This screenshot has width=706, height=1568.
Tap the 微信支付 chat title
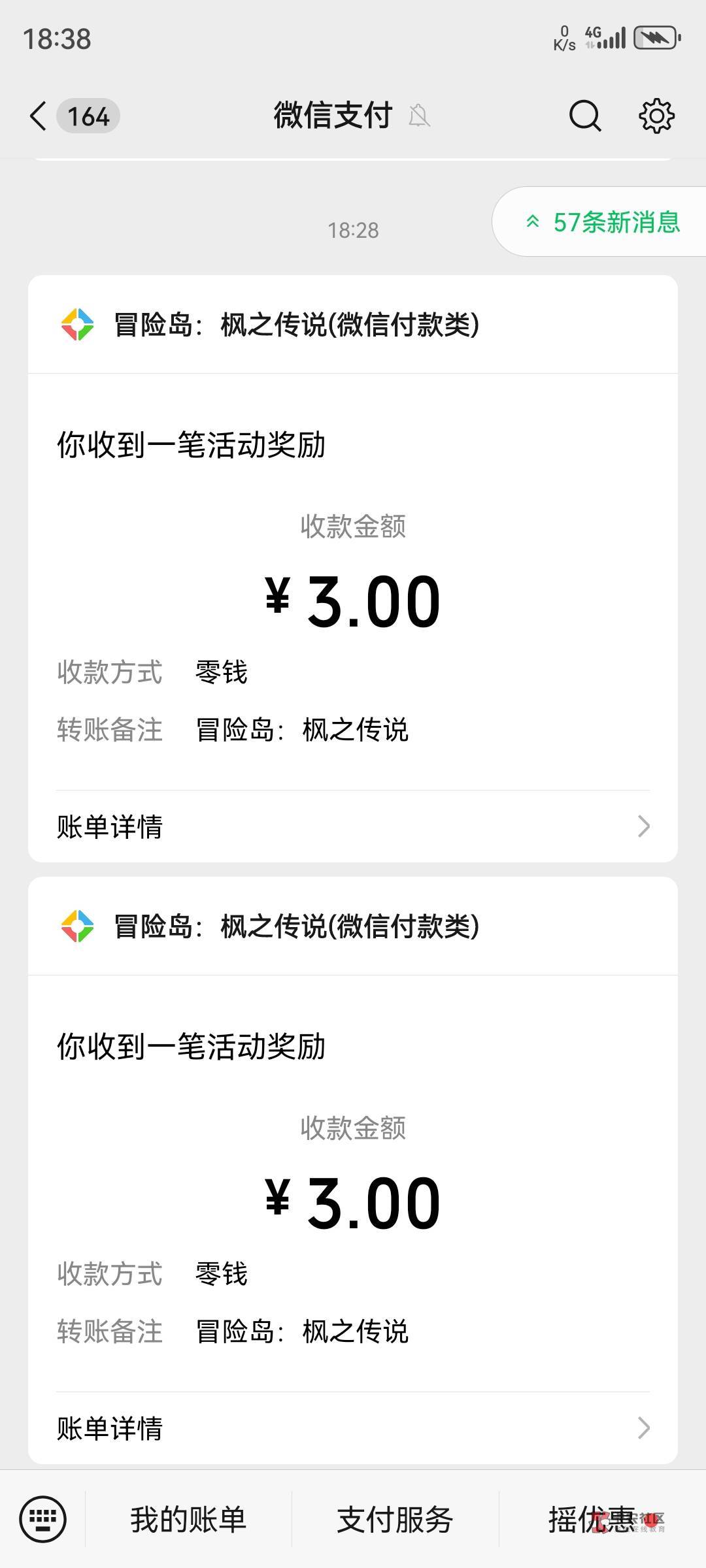click(x=333, y=116)
